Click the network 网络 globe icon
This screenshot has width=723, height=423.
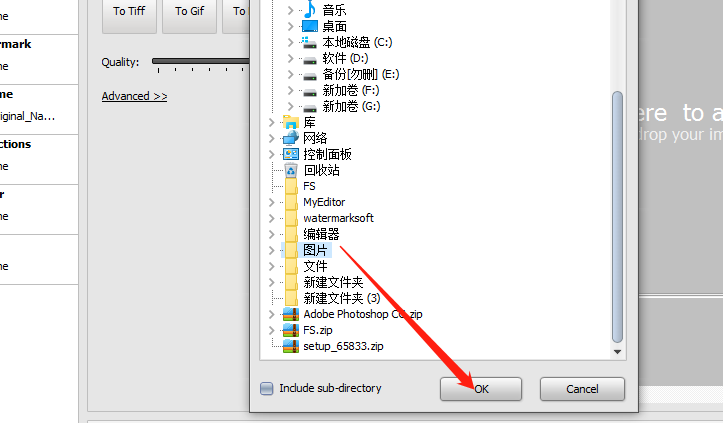click(291, 138)
